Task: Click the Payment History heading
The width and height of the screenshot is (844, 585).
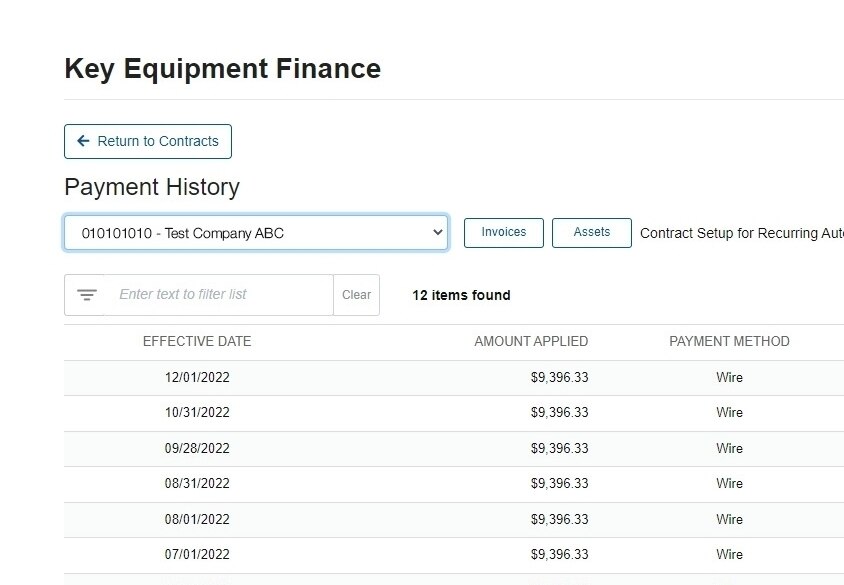Action: point(152,187)
